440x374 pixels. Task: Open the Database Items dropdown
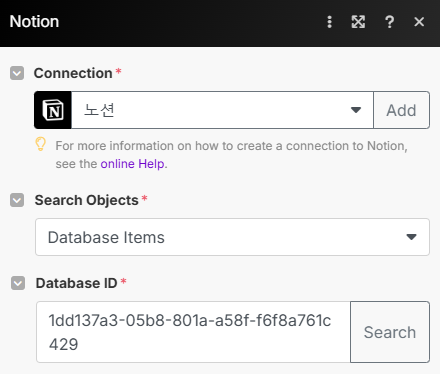point(232,237)
